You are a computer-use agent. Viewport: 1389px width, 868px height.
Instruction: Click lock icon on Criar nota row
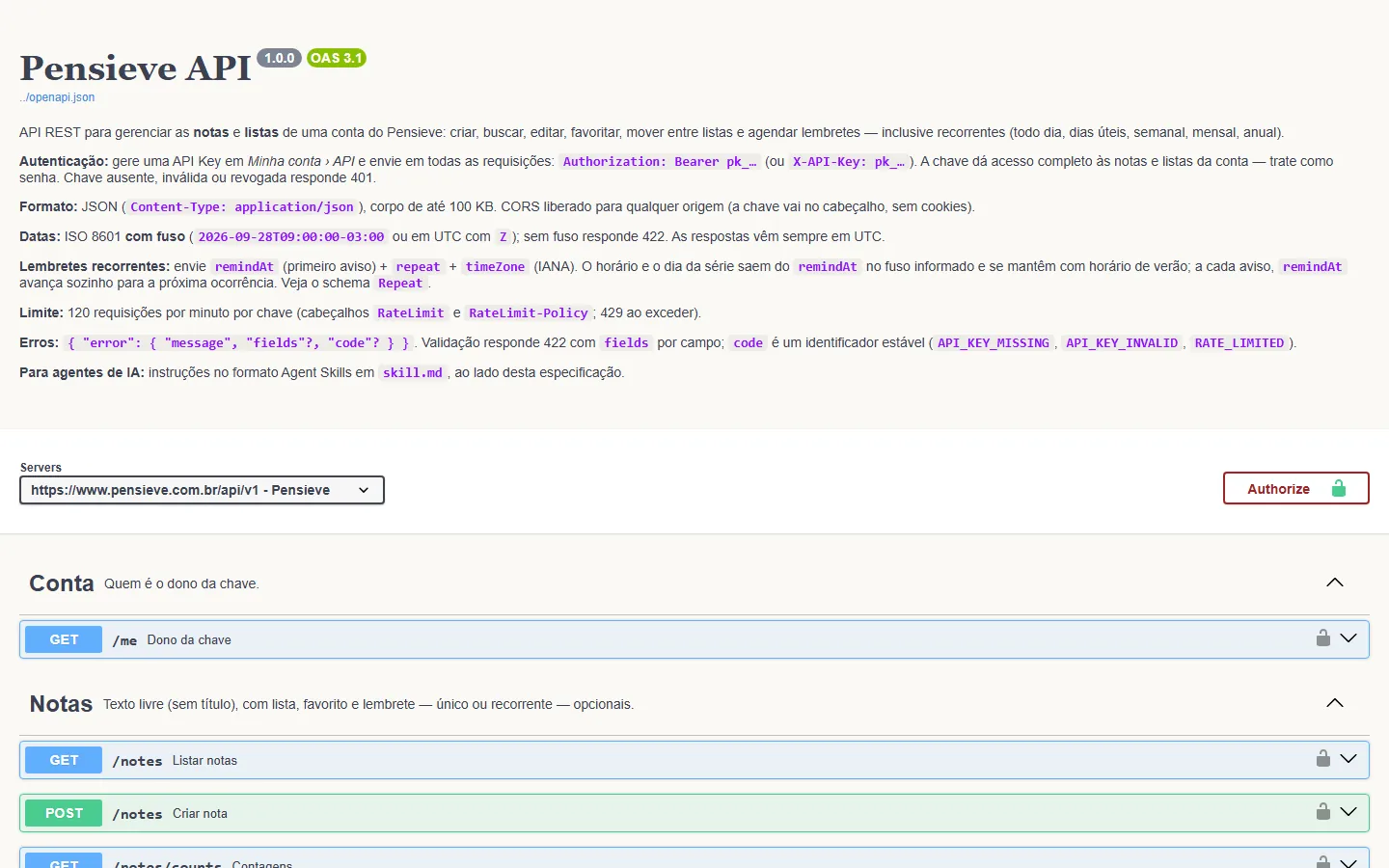click(x=1323, y=811)
